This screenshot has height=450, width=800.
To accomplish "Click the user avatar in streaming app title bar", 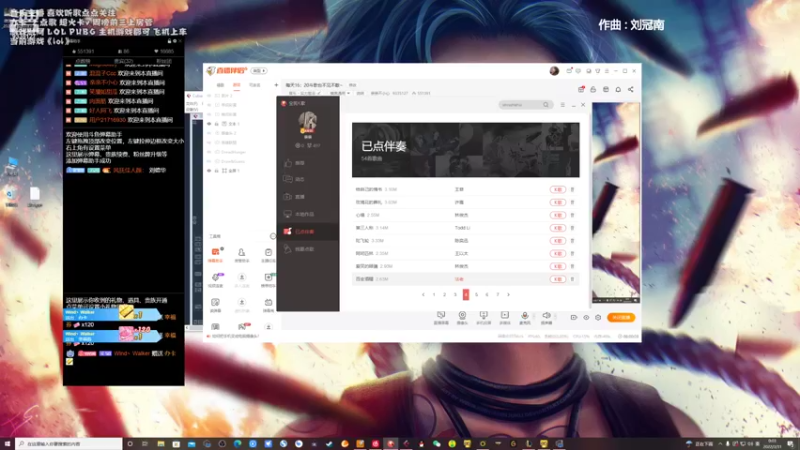I will [554, 71].
